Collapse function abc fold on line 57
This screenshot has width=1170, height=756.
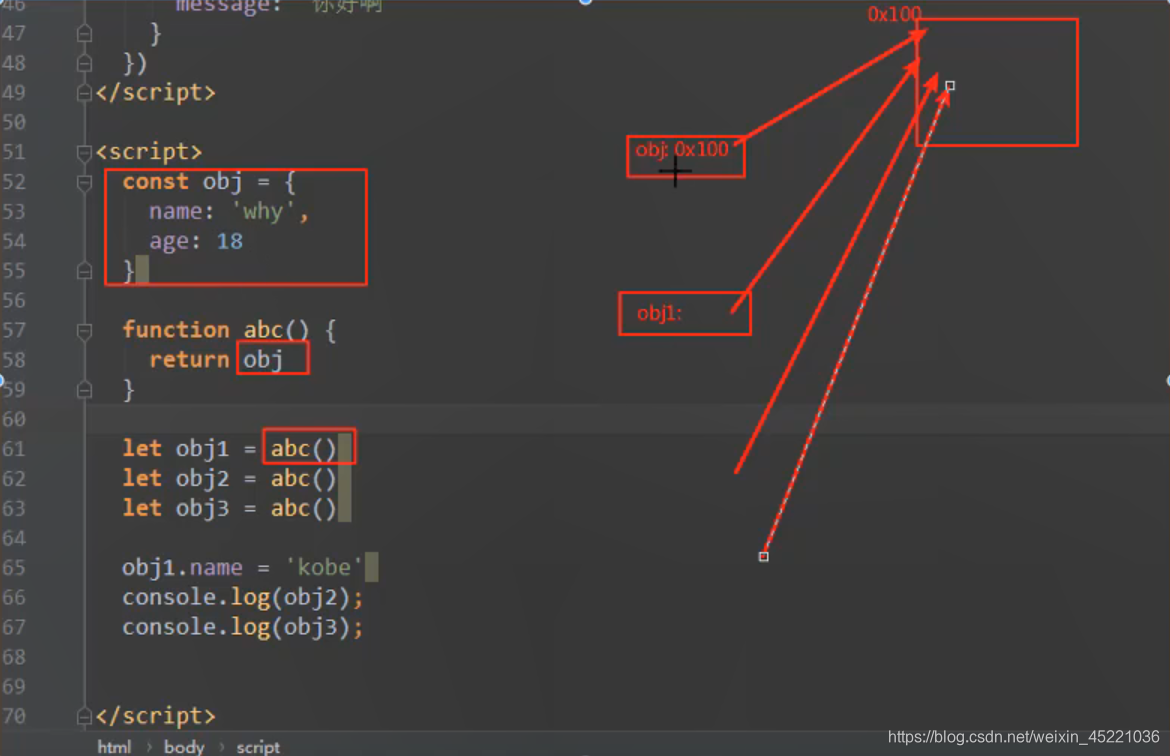pyautogui.click(x=84, y=331)
